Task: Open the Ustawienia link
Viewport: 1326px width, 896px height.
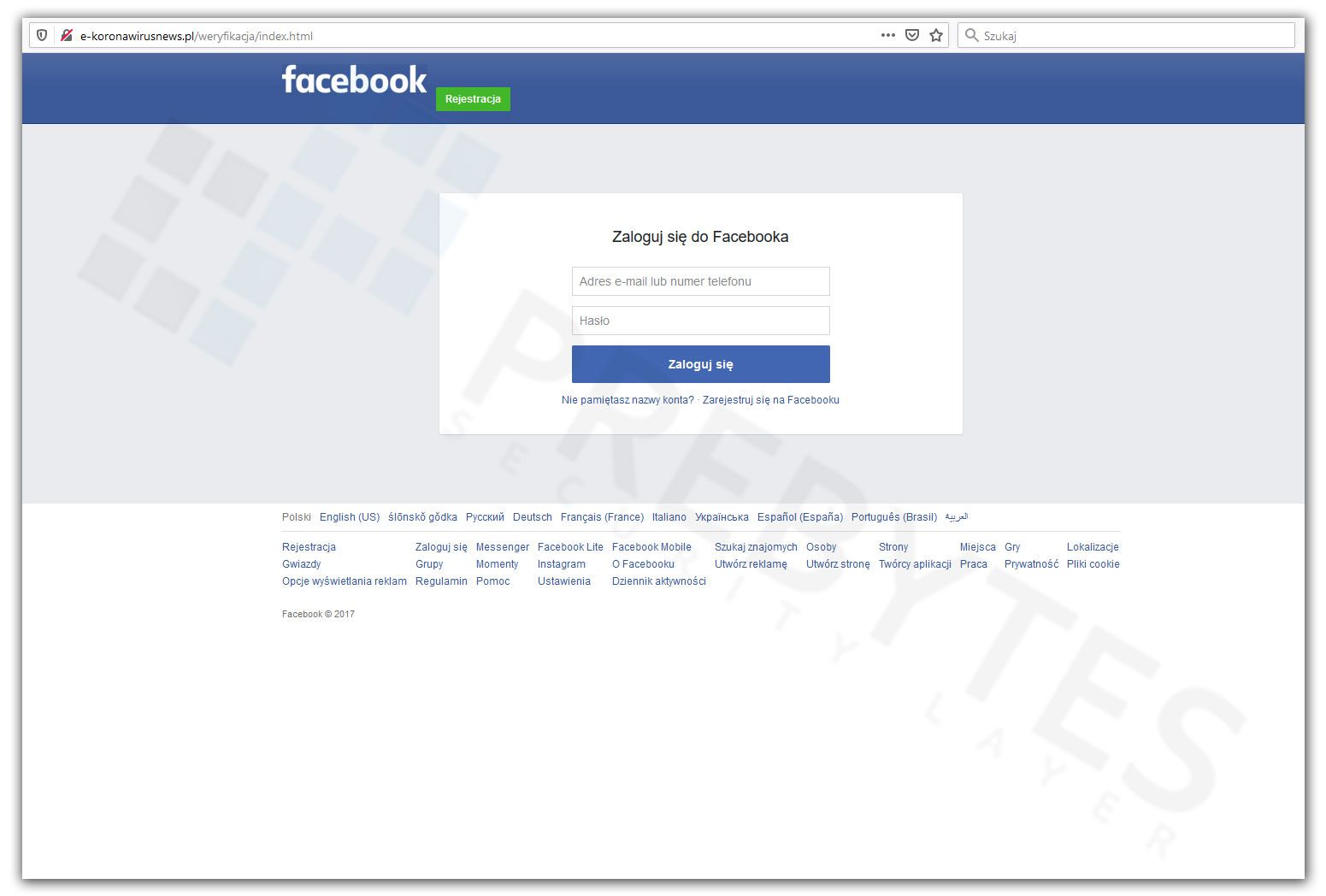Action: click(x=564, y=581)
